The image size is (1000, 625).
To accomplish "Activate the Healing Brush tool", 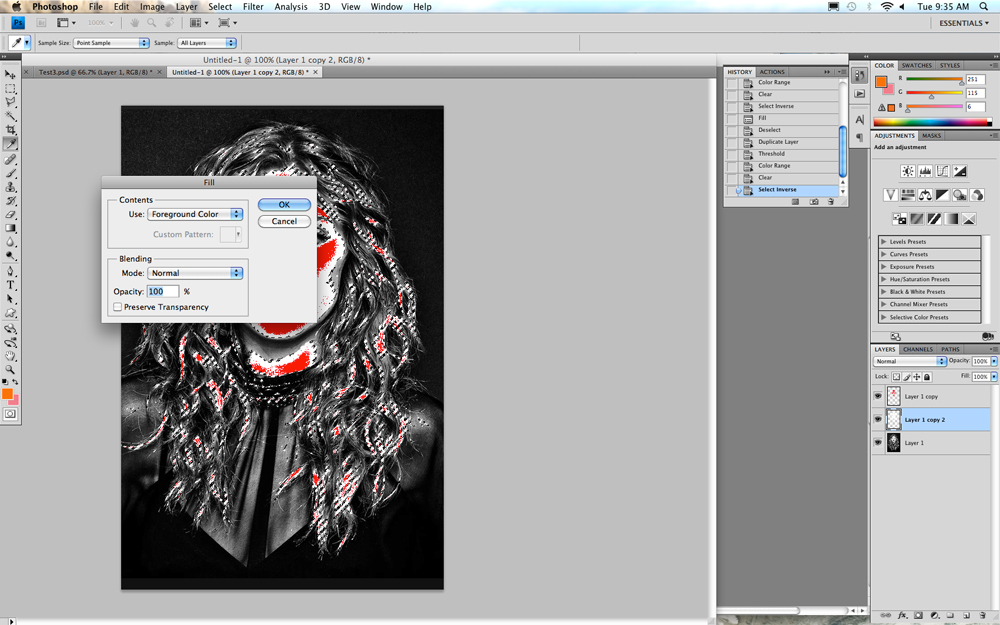I will click(x=10, y=159).
